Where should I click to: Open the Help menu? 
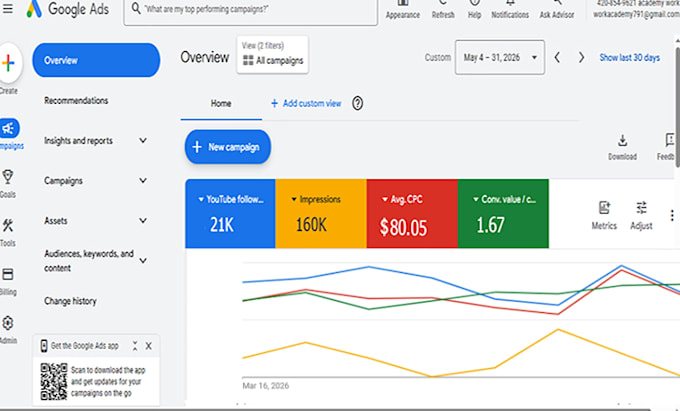tap(474, 10)
